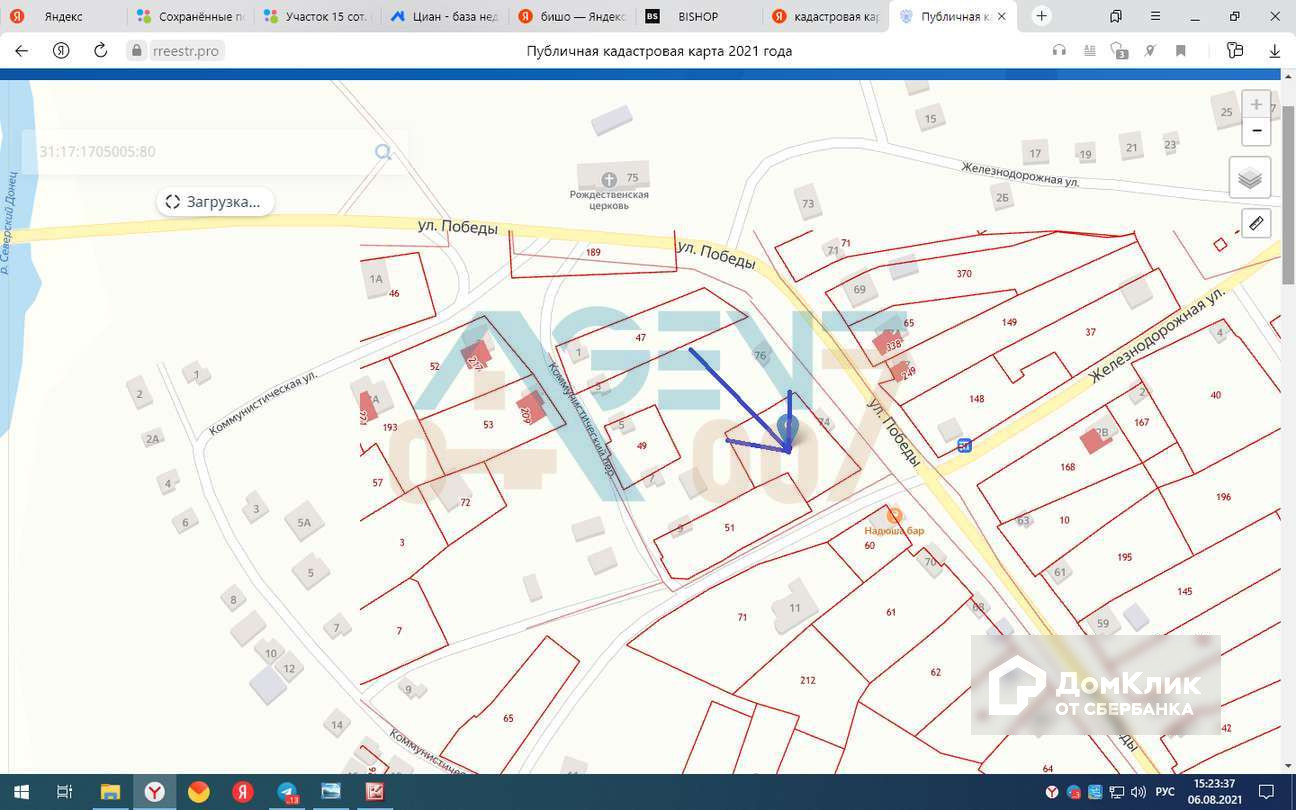Image resolution: width=1296 pixels, height=810 pixels.
Task: Click the cadastral number search field
Action: pos(200,152)
